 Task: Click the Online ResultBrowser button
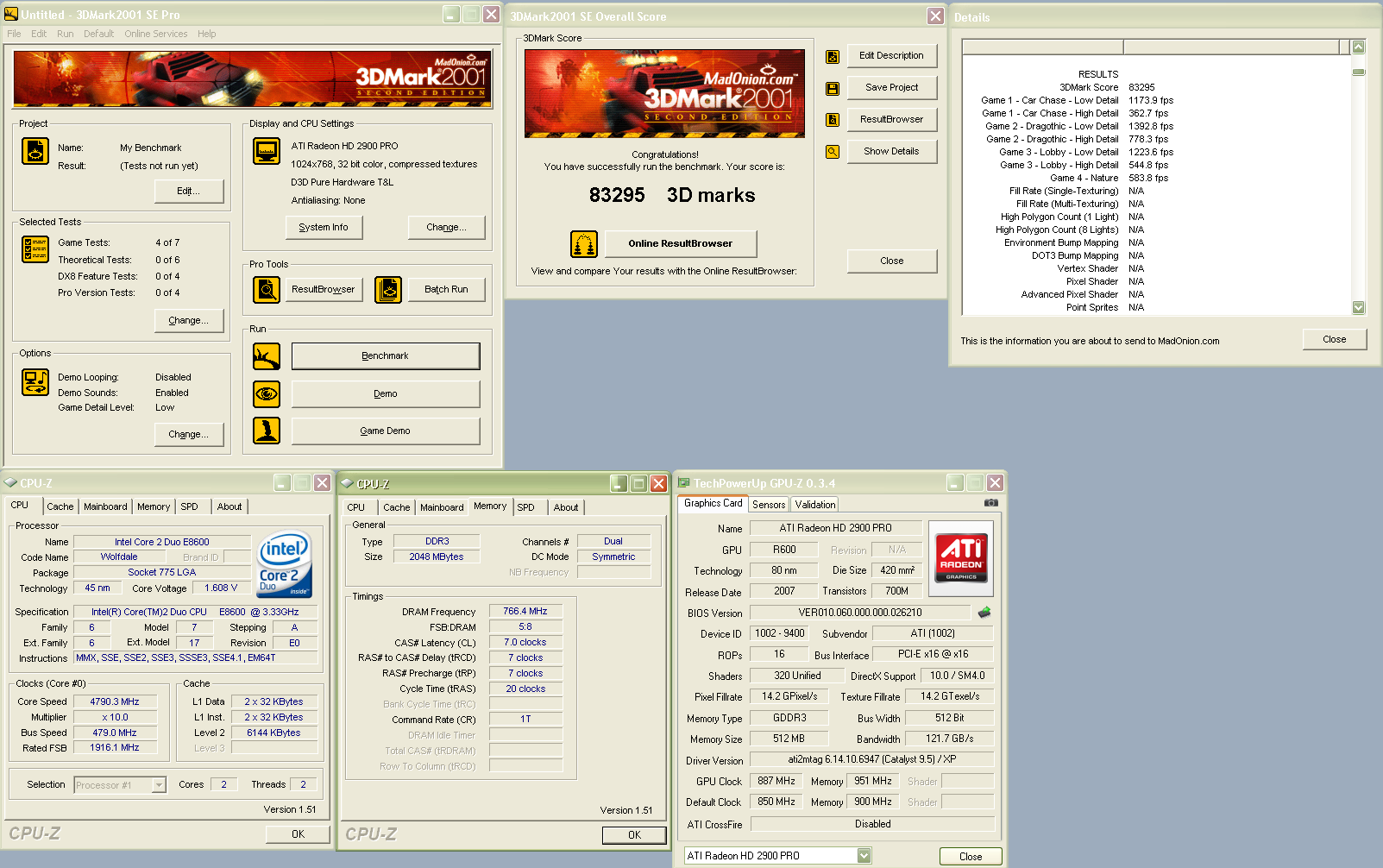coord(681,244)
